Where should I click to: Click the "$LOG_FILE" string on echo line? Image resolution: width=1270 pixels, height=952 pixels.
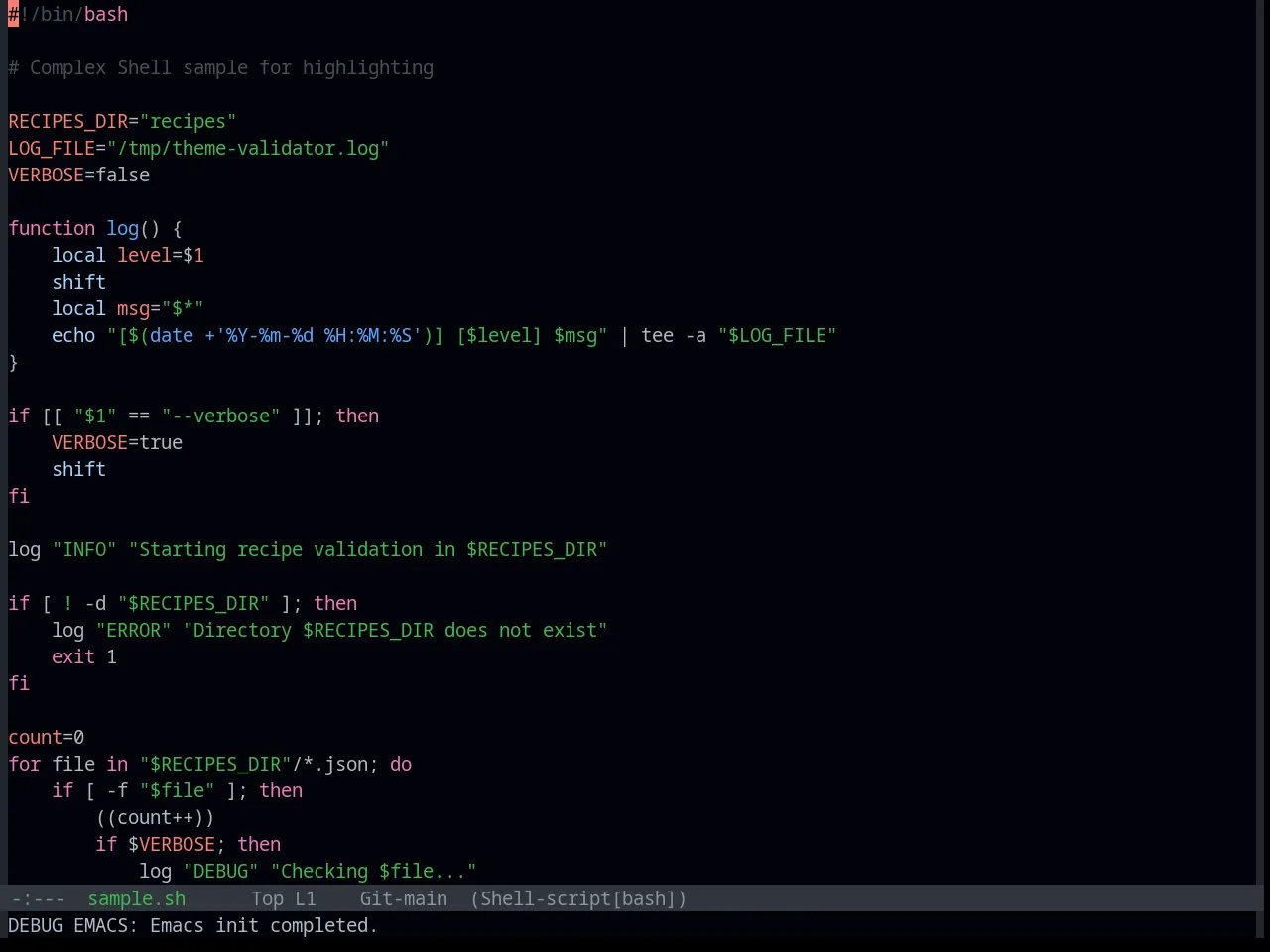click(778, 335)
